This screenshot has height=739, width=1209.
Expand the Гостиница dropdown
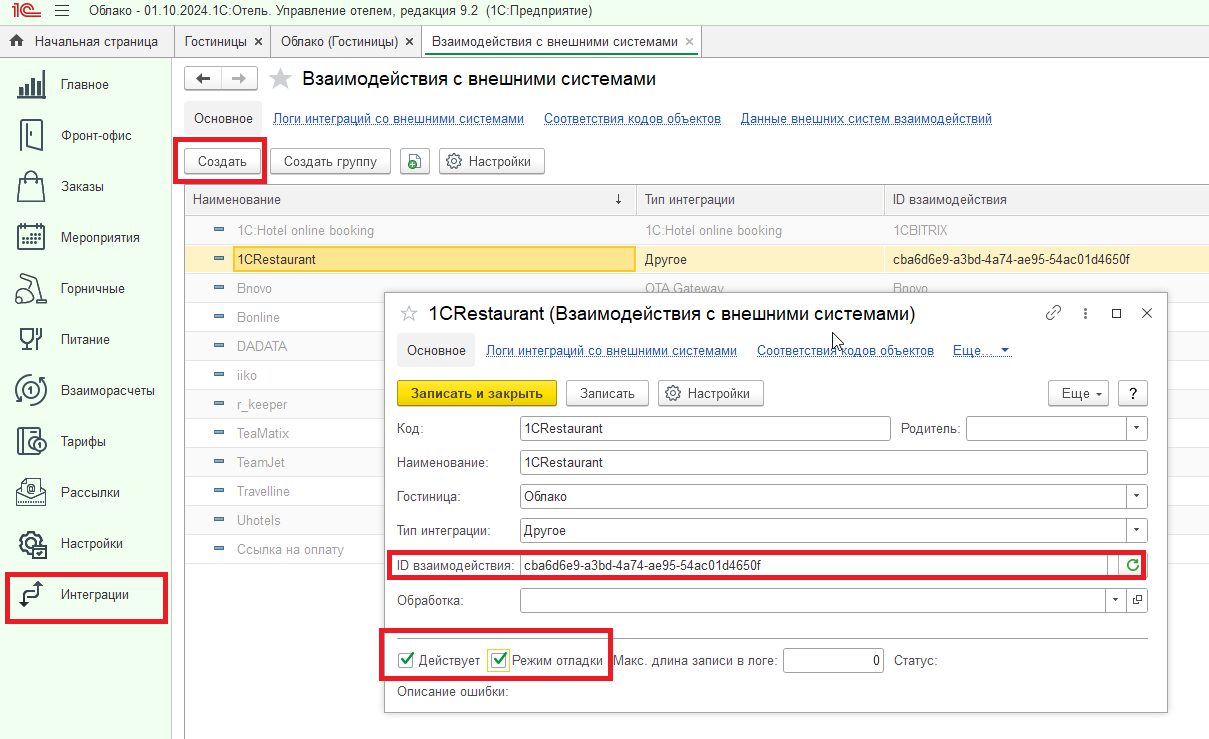click(1137, 497)
